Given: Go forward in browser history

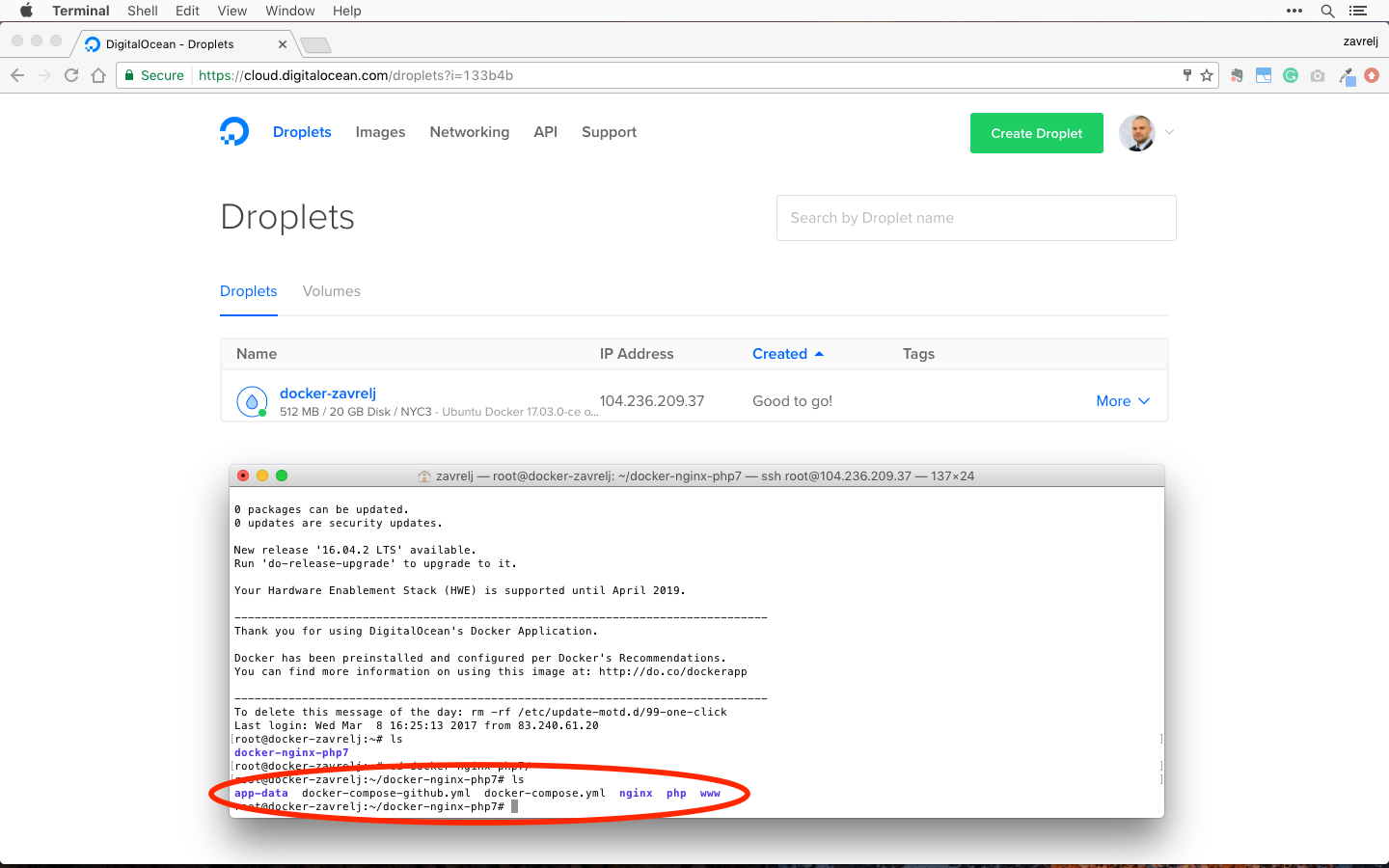Looking at the screenshot, I should 44,75.
